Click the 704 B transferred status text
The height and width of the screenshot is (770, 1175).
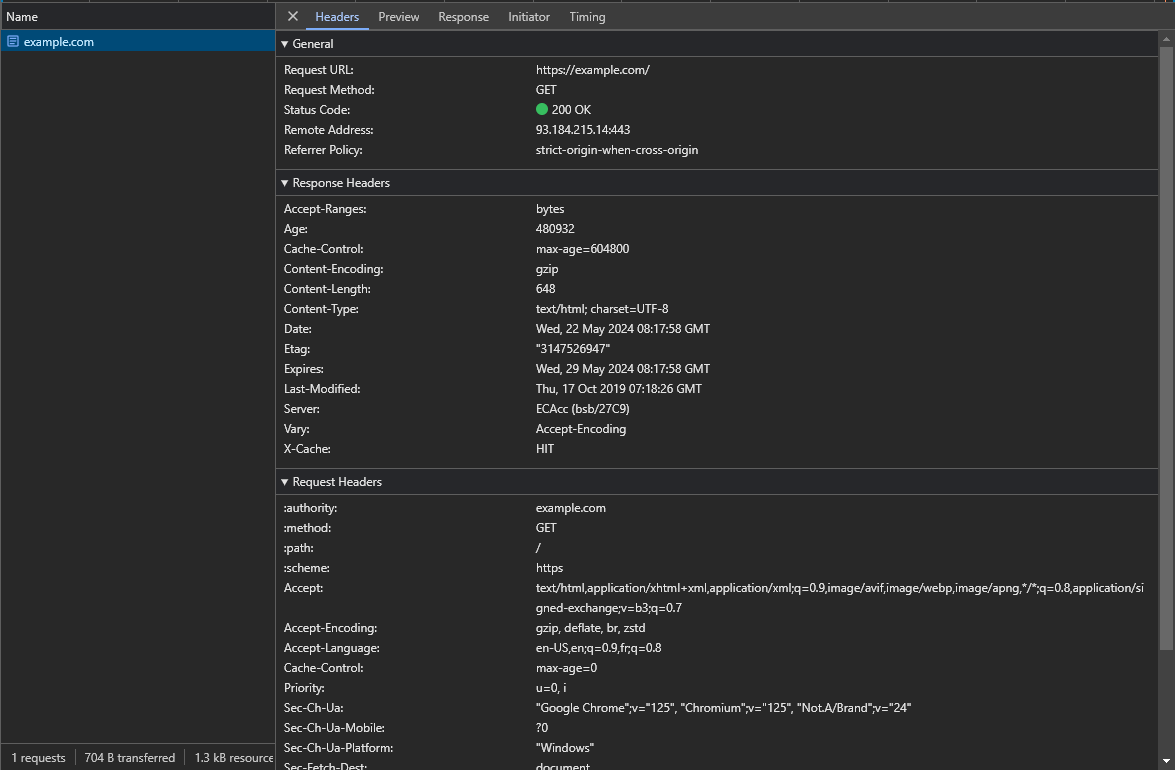click(129, 758)
